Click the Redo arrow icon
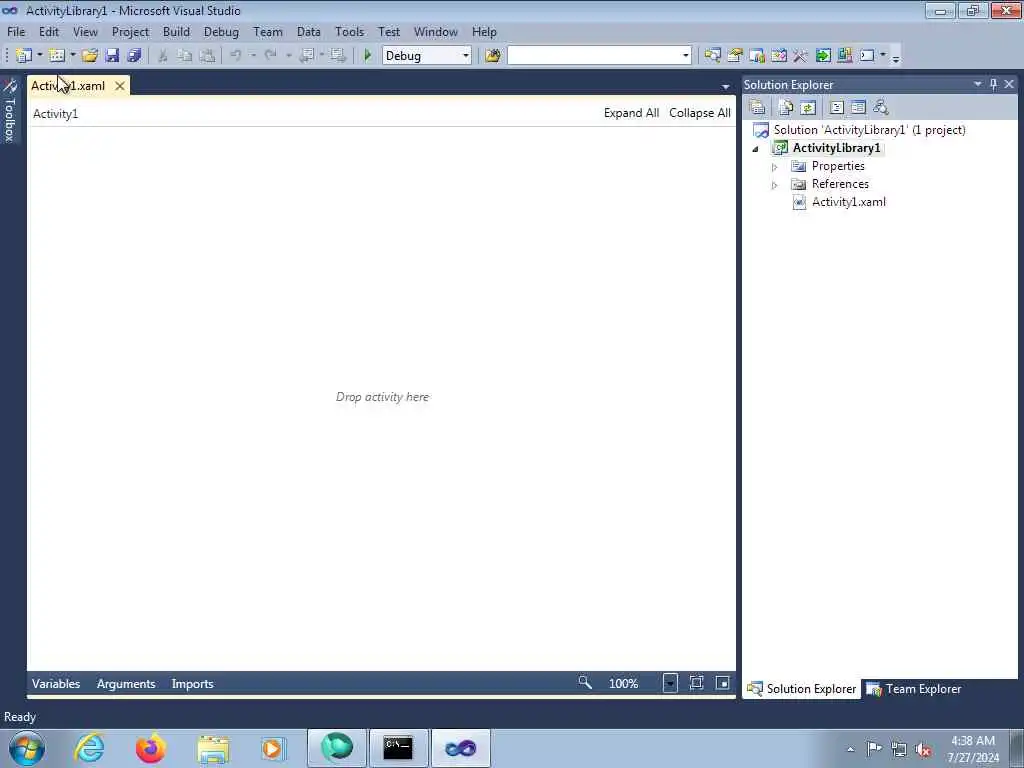Image resolution: width=1024 pixels, height=768 pixels. (270, 56)
